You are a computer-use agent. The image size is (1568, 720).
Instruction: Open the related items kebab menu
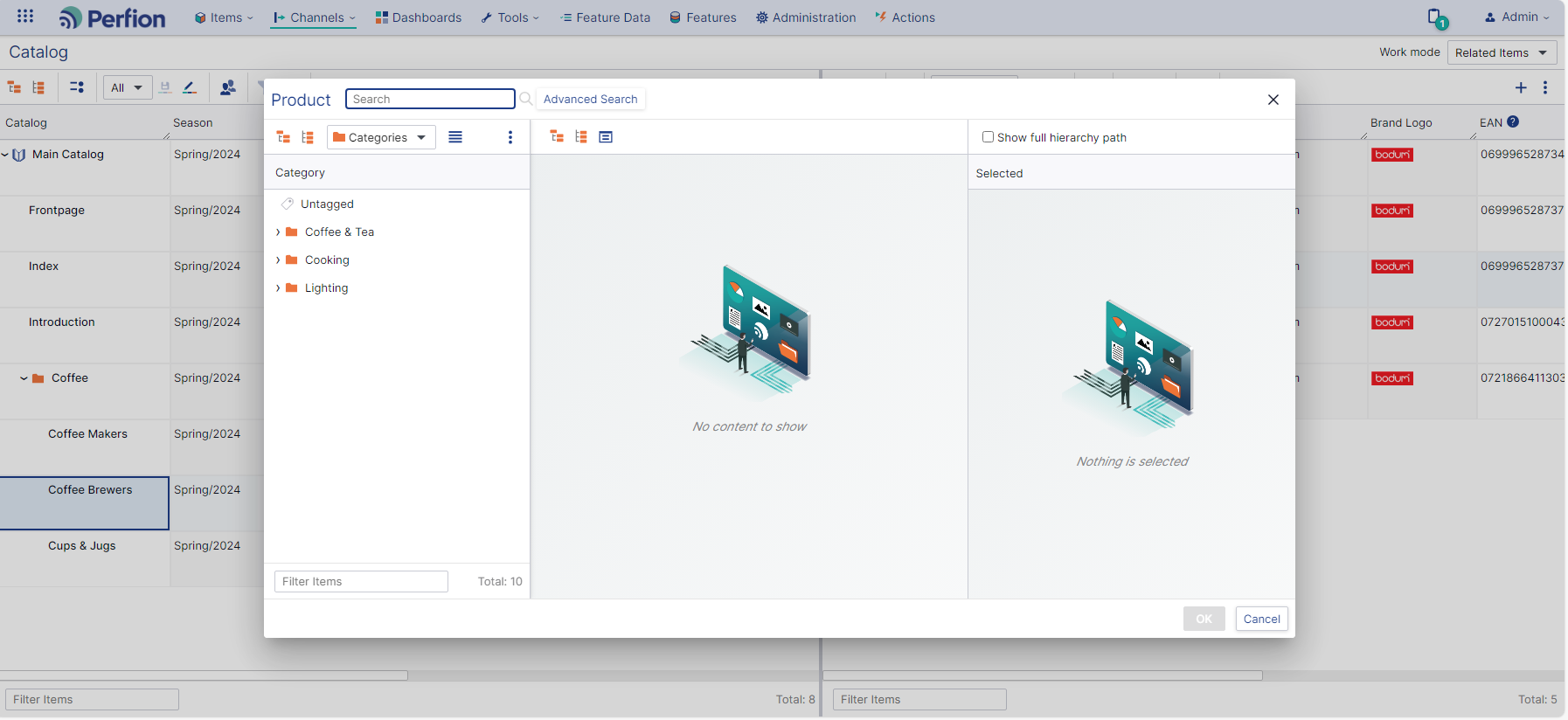[x=1545, y=87]
